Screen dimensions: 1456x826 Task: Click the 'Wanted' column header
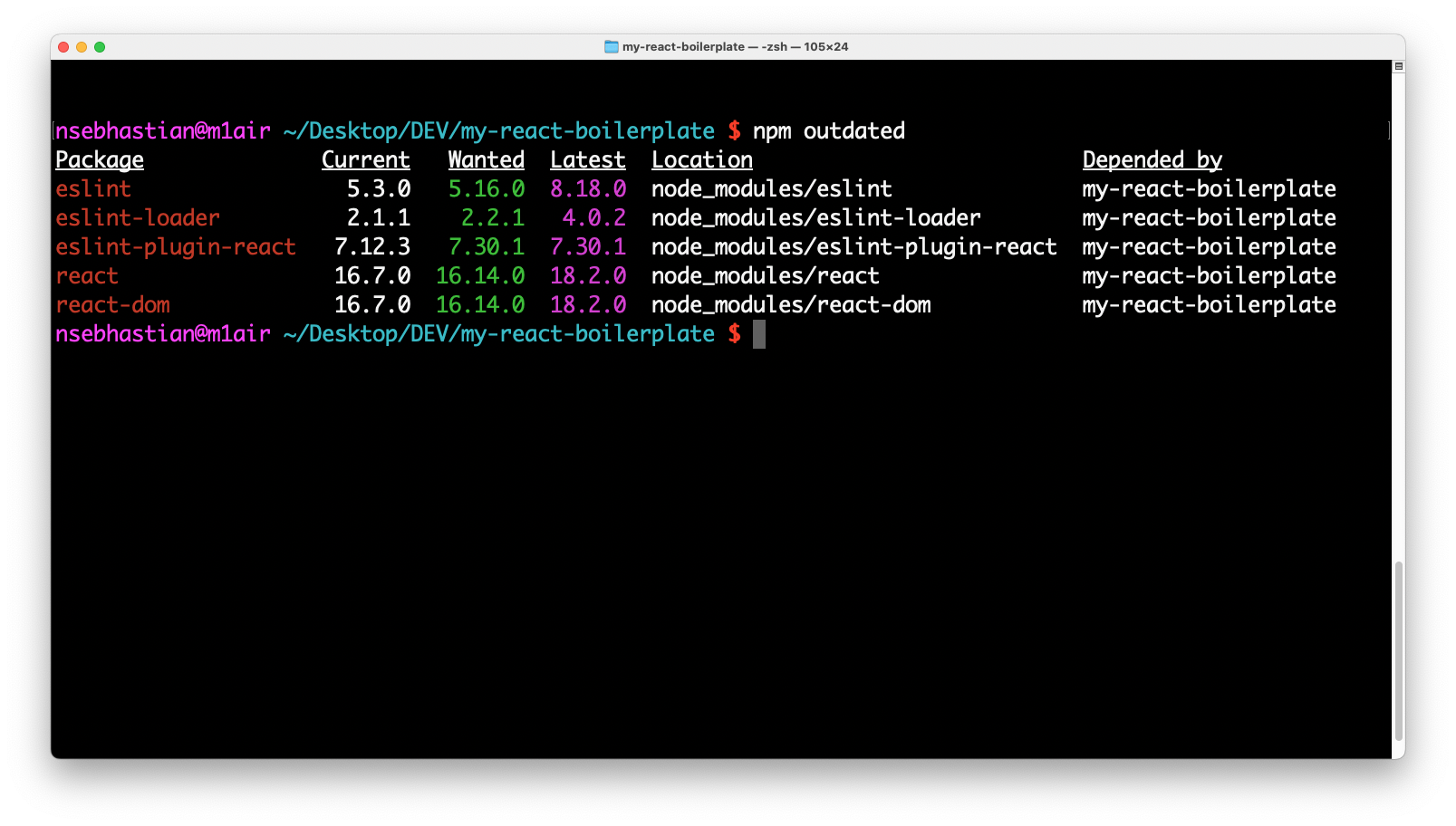click(487, 160)
